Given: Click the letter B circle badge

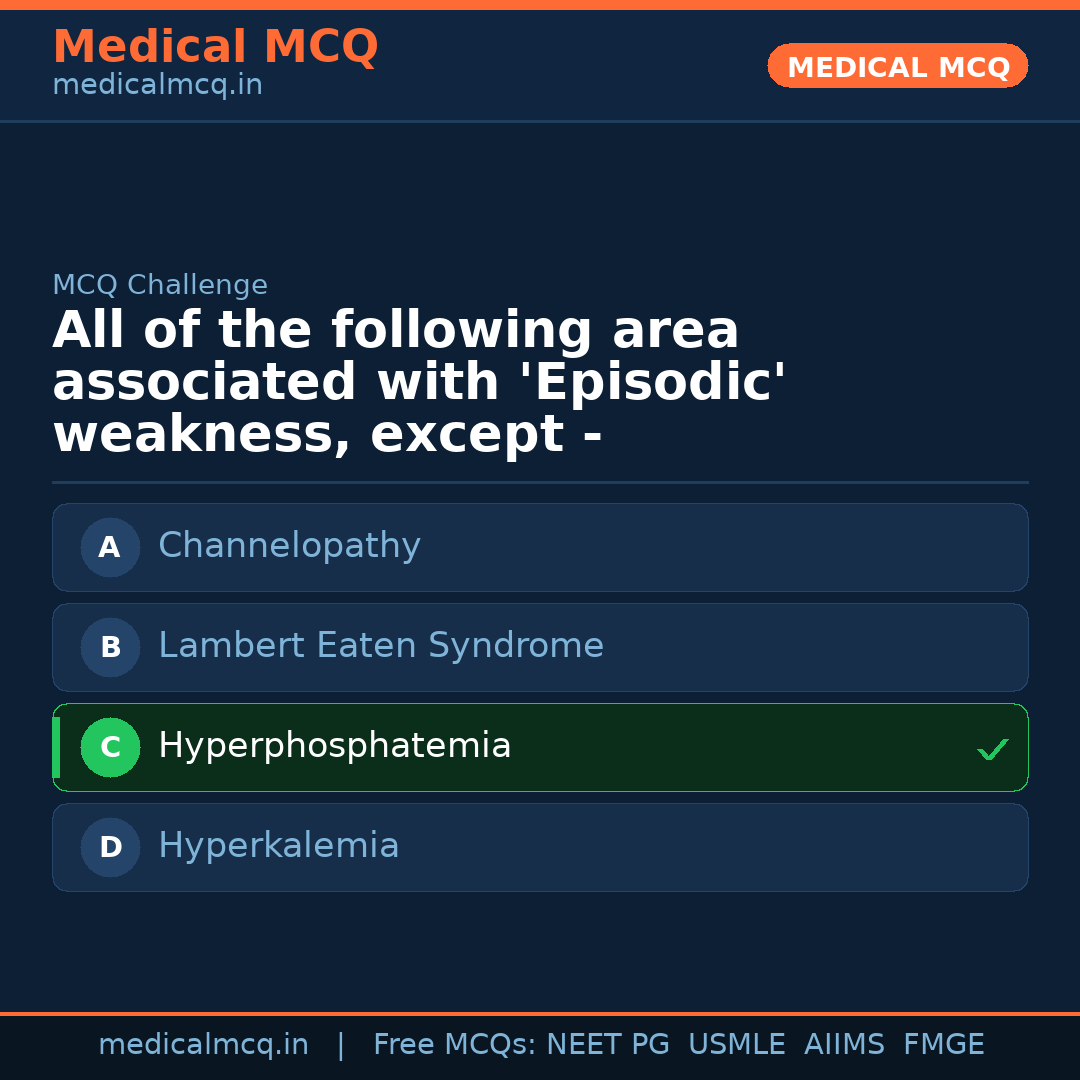Looking at the screenshot, I should pyautogui.click(x=110, y=647).
